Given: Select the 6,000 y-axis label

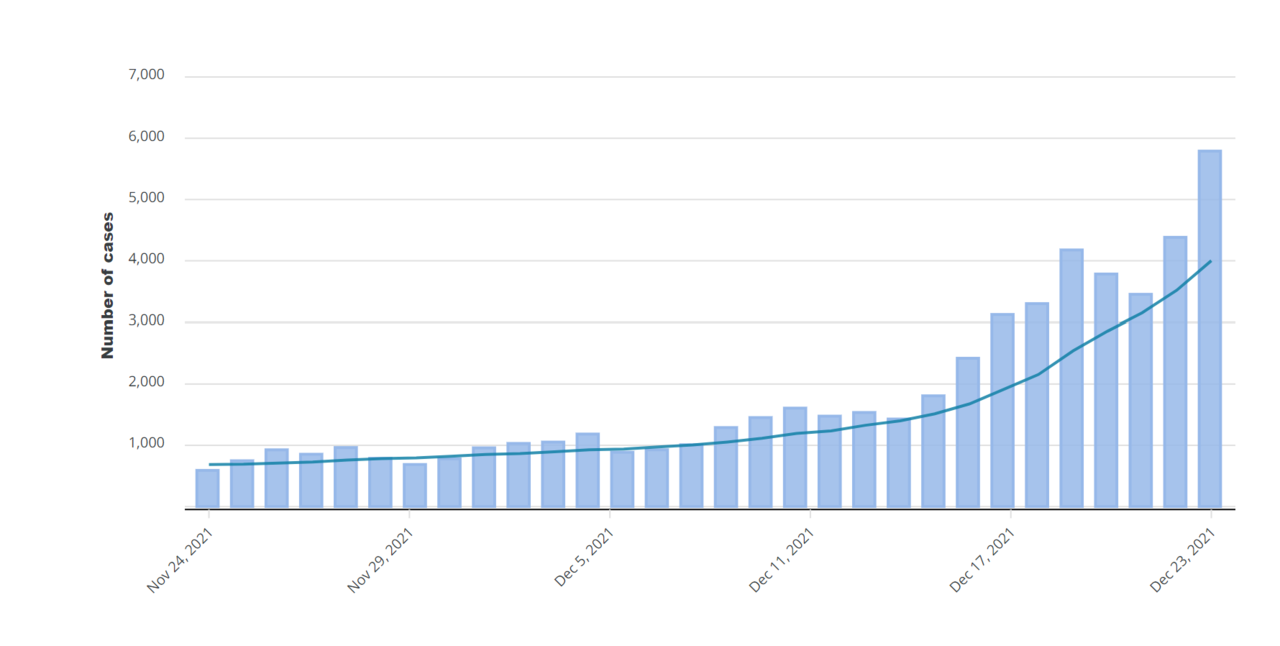Looking at the screenshot, I should [x=146, y=137].
